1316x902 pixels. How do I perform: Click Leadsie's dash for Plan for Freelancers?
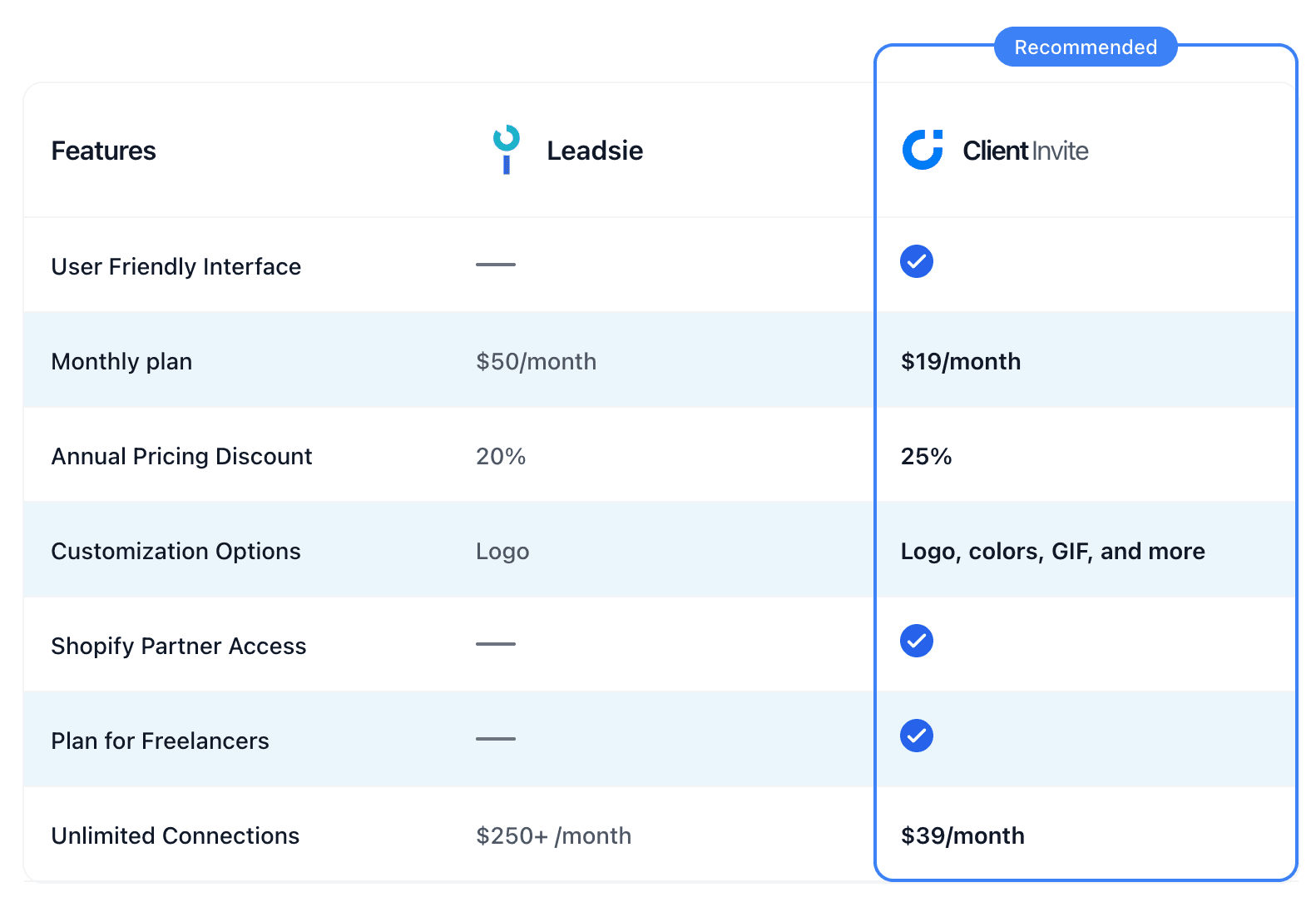click(495, 739)
